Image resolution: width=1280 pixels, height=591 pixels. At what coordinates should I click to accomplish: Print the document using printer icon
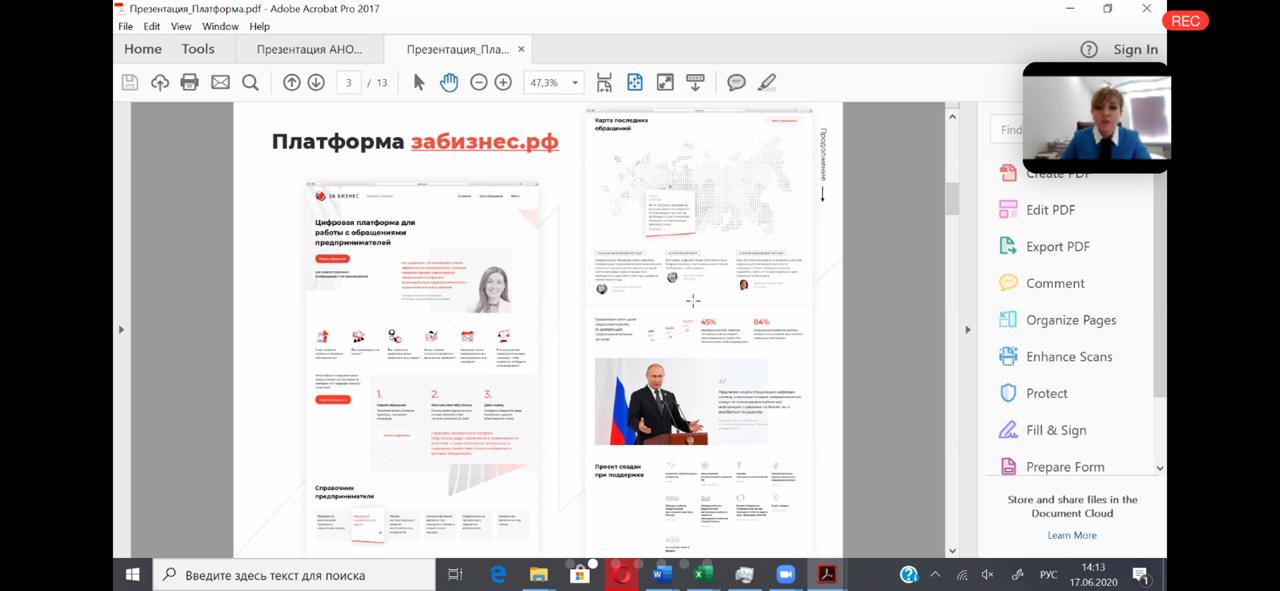[x=190, y=83]
